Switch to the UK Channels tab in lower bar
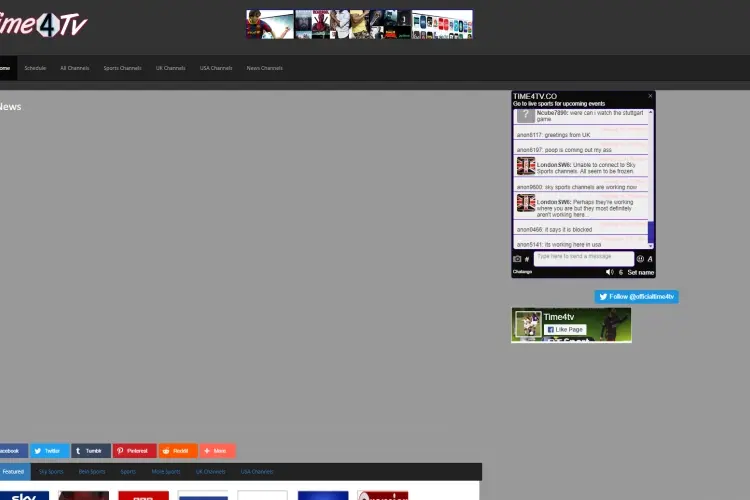This screenshot has width=750, height=500. [x=210, y=472]
